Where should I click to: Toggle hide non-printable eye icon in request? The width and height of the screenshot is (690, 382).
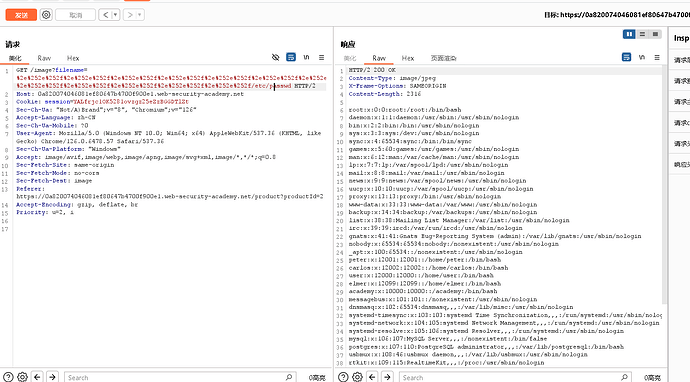click(x=275, y=57)
